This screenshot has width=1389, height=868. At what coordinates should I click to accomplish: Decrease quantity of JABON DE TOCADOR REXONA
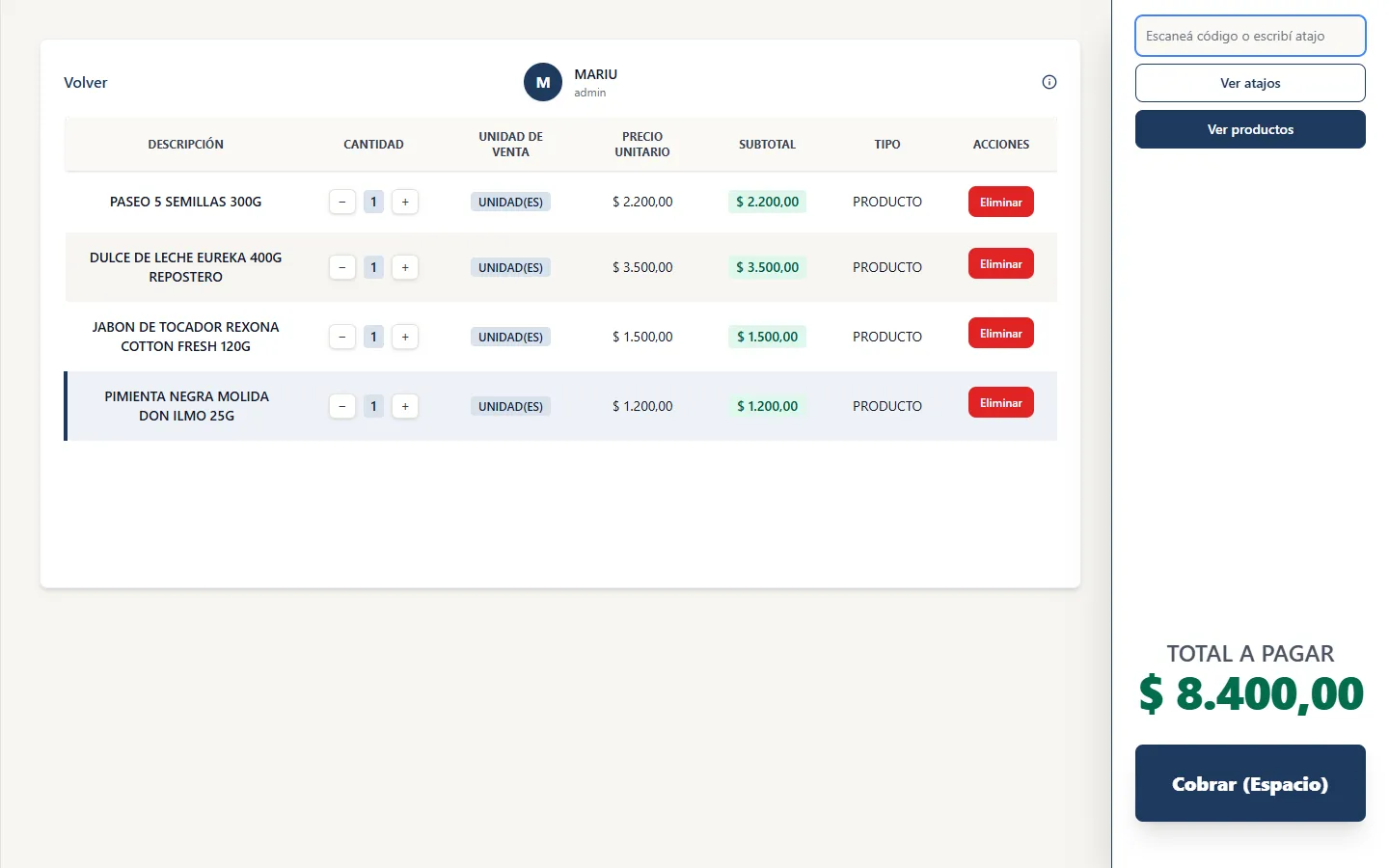point(342,337)
